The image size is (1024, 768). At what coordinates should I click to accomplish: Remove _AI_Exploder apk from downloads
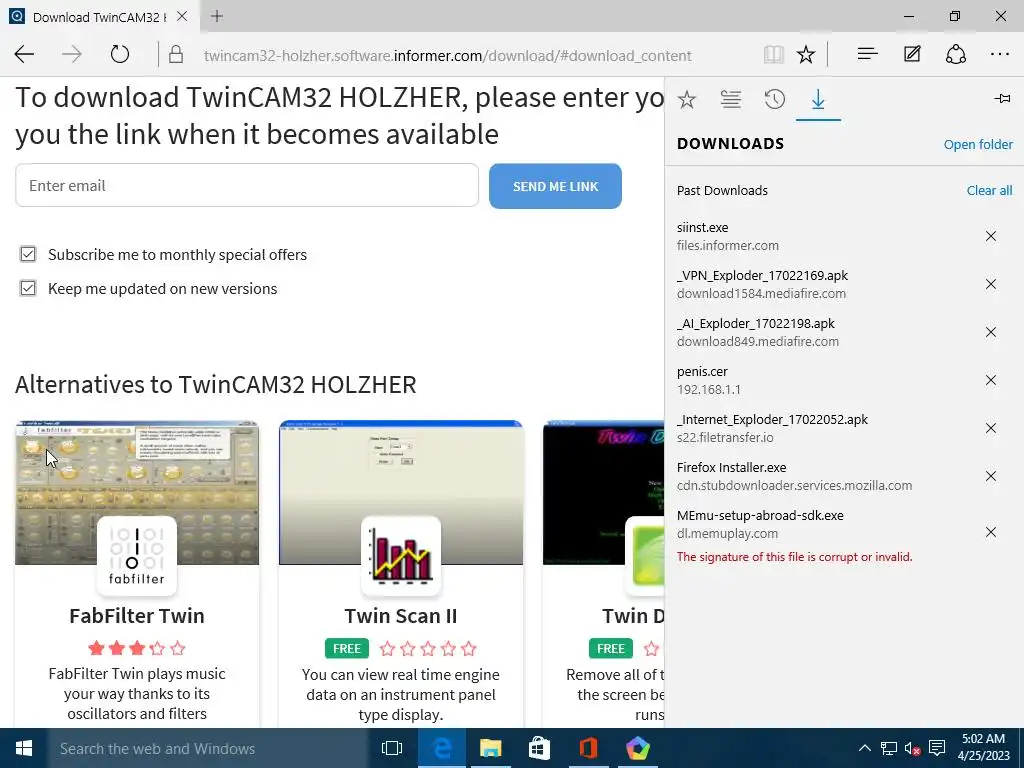991,332
